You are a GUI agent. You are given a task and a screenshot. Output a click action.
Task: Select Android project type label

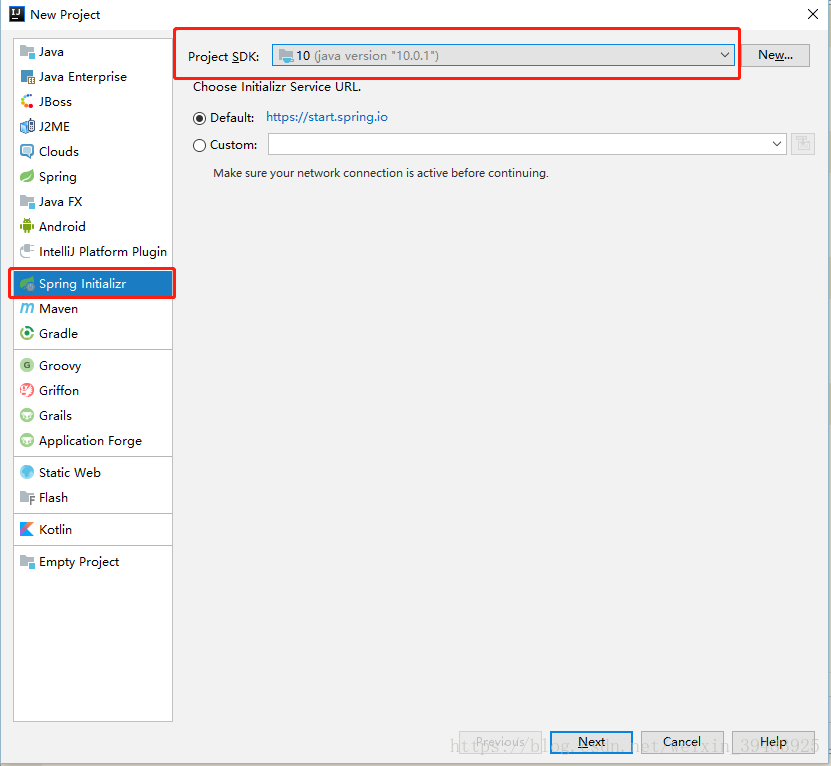pos(62,227)
